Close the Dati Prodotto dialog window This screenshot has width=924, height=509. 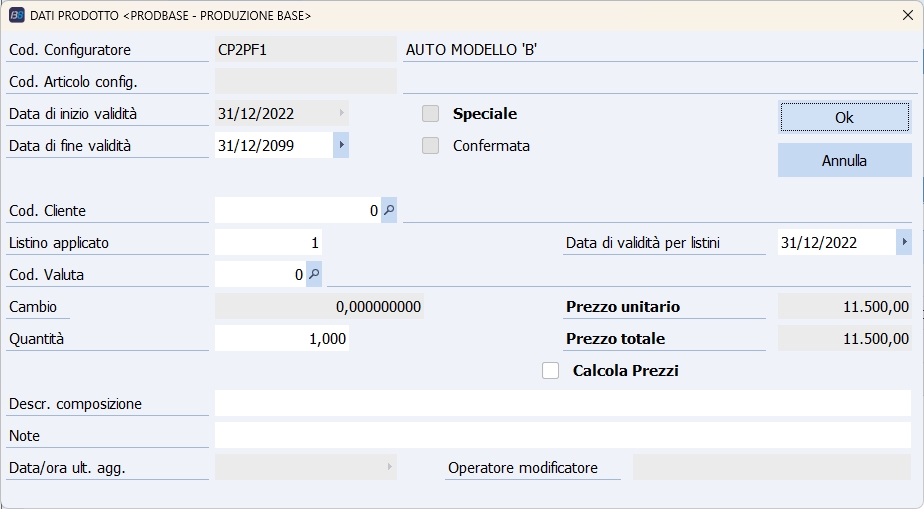point(907,15)
